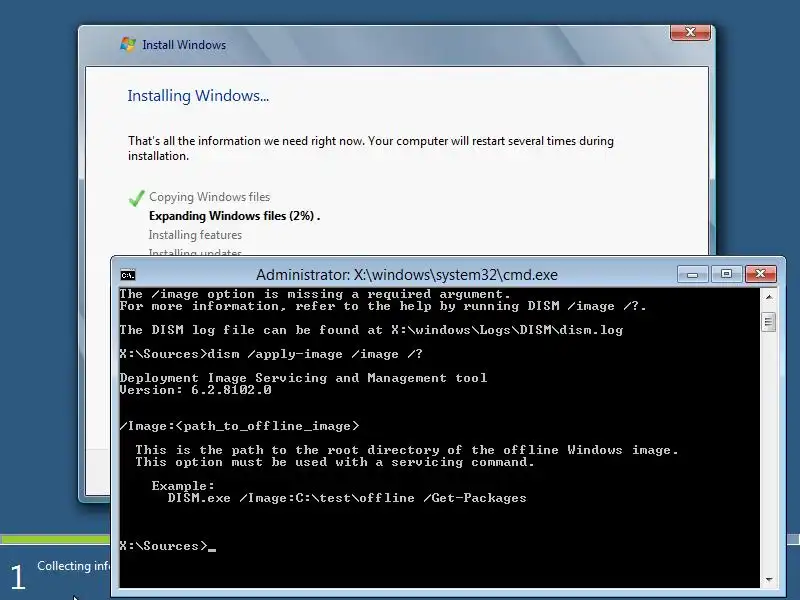Click the cmd vertical scrollbar thumb
Screen dimensions: 800x600
pos(768,322)
